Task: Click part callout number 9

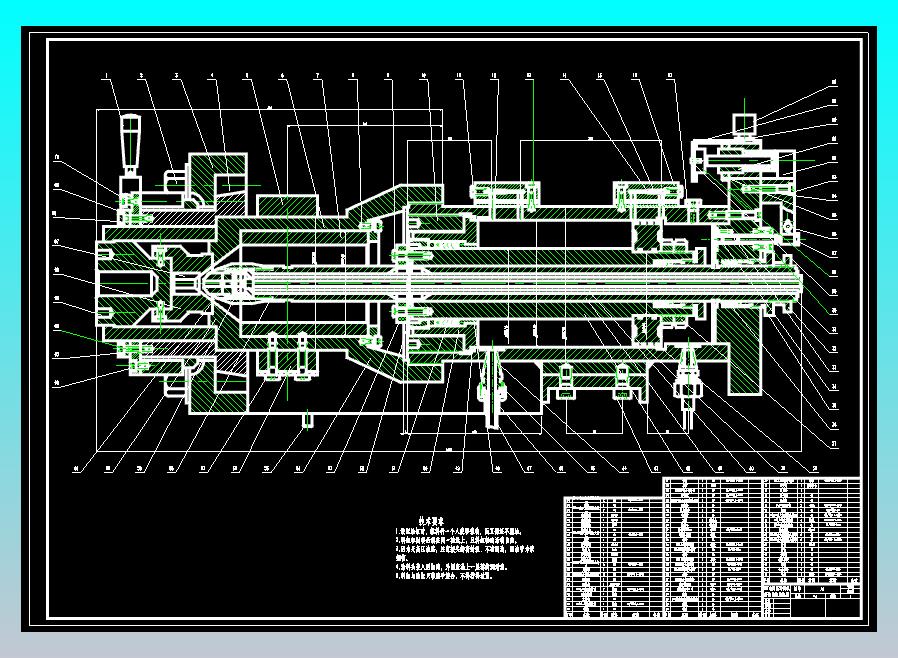Action: point(388,76)
